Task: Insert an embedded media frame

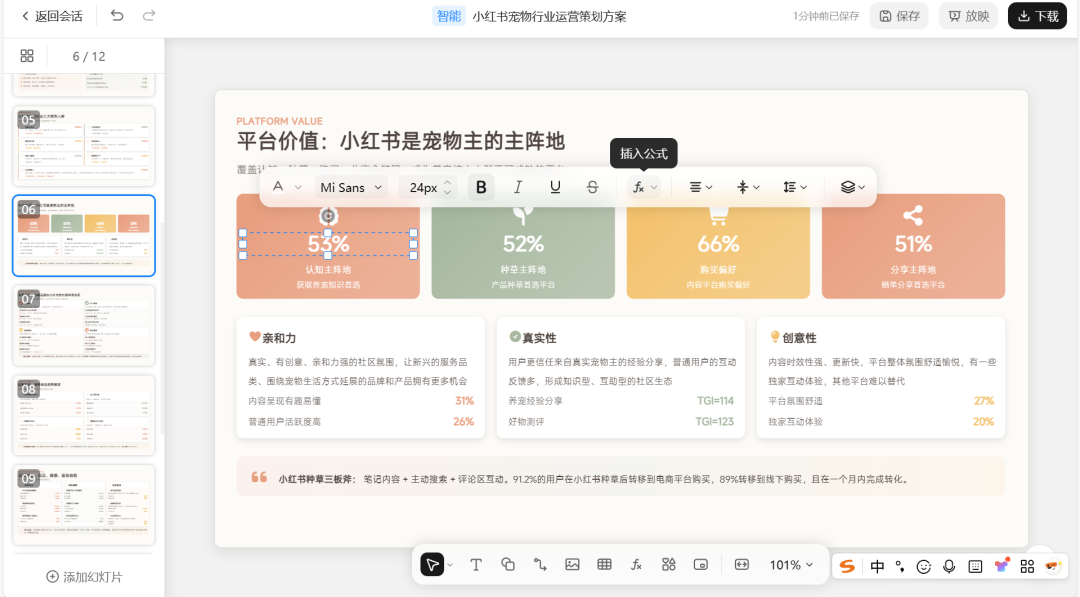Action: [x=700, y=565]
